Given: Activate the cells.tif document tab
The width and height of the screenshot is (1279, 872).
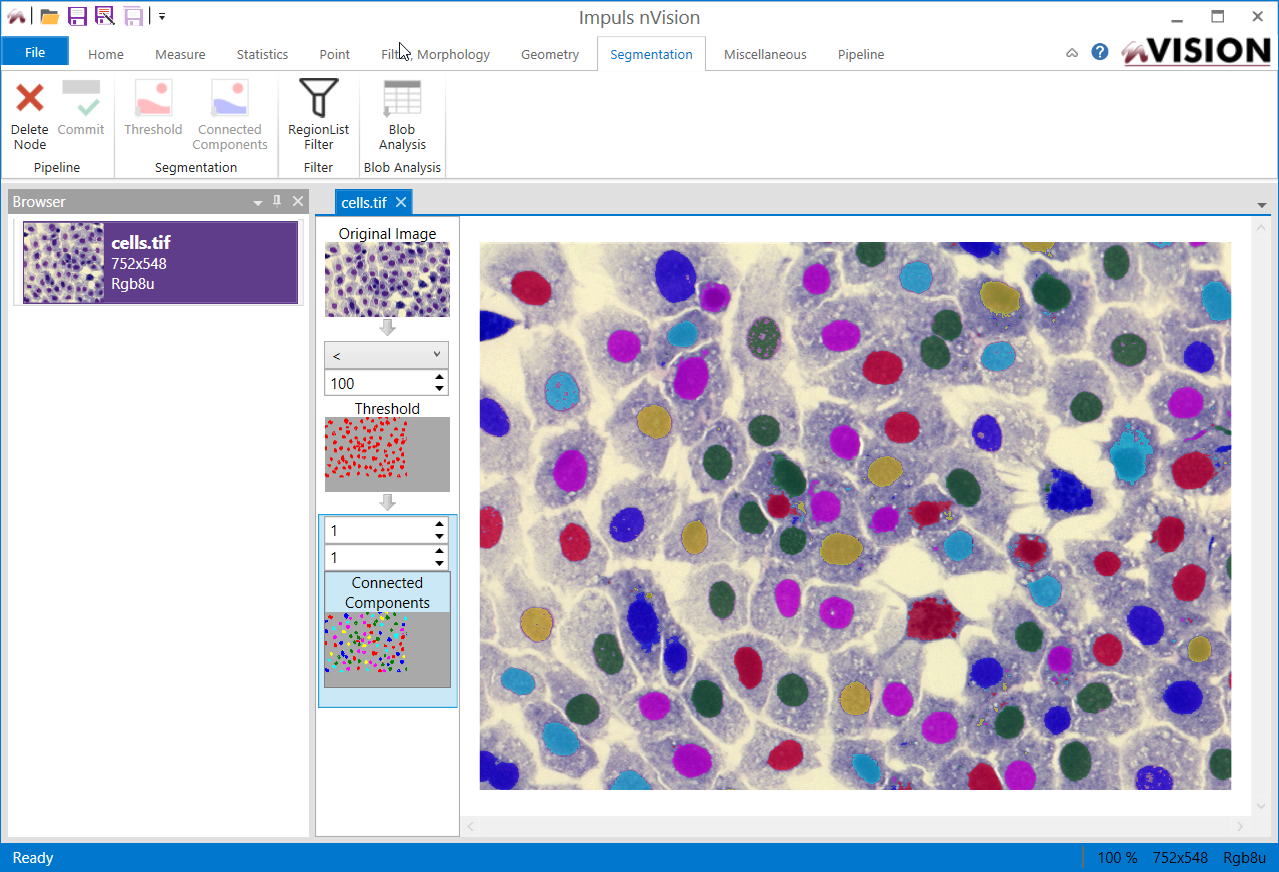Looking at the screenshot, I should [363, 202].
